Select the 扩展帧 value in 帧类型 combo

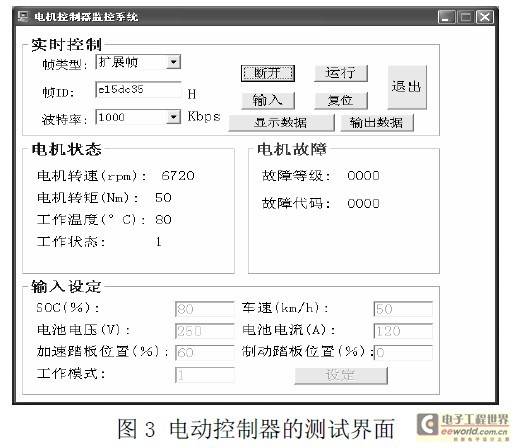[118, 62]
